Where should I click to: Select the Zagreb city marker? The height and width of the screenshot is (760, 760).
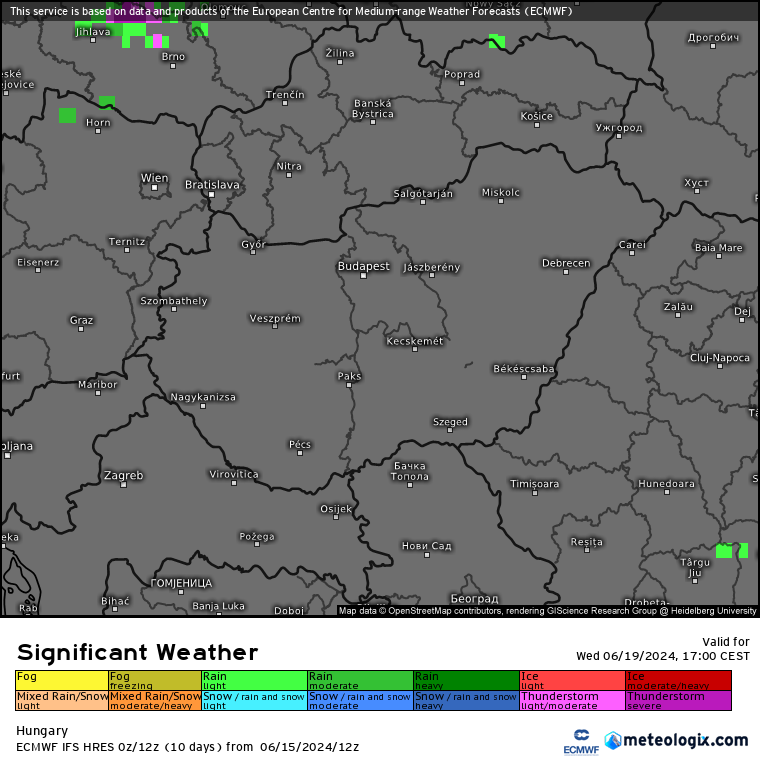tap(124, 484)
